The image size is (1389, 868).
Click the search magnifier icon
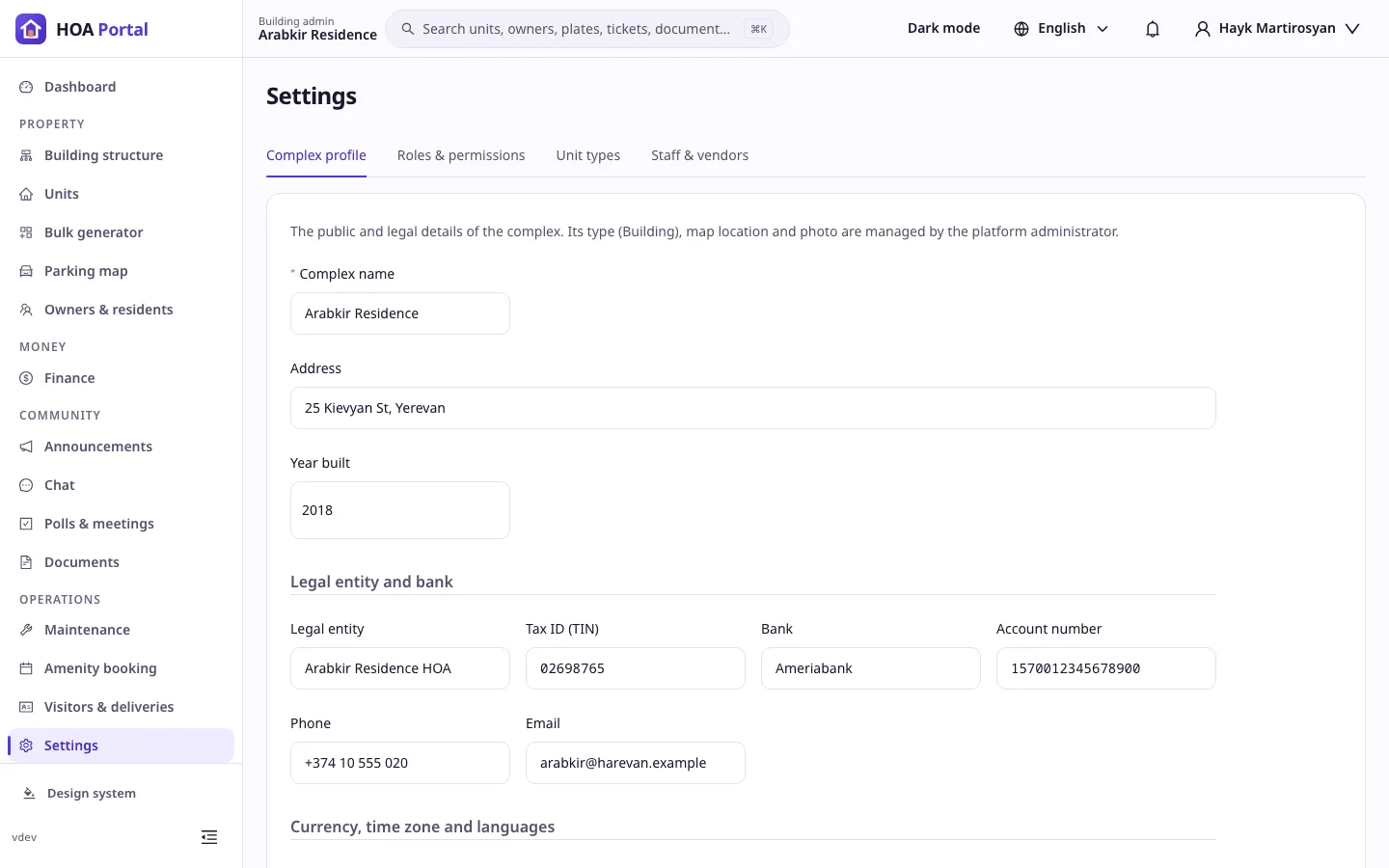coord(408,29)
